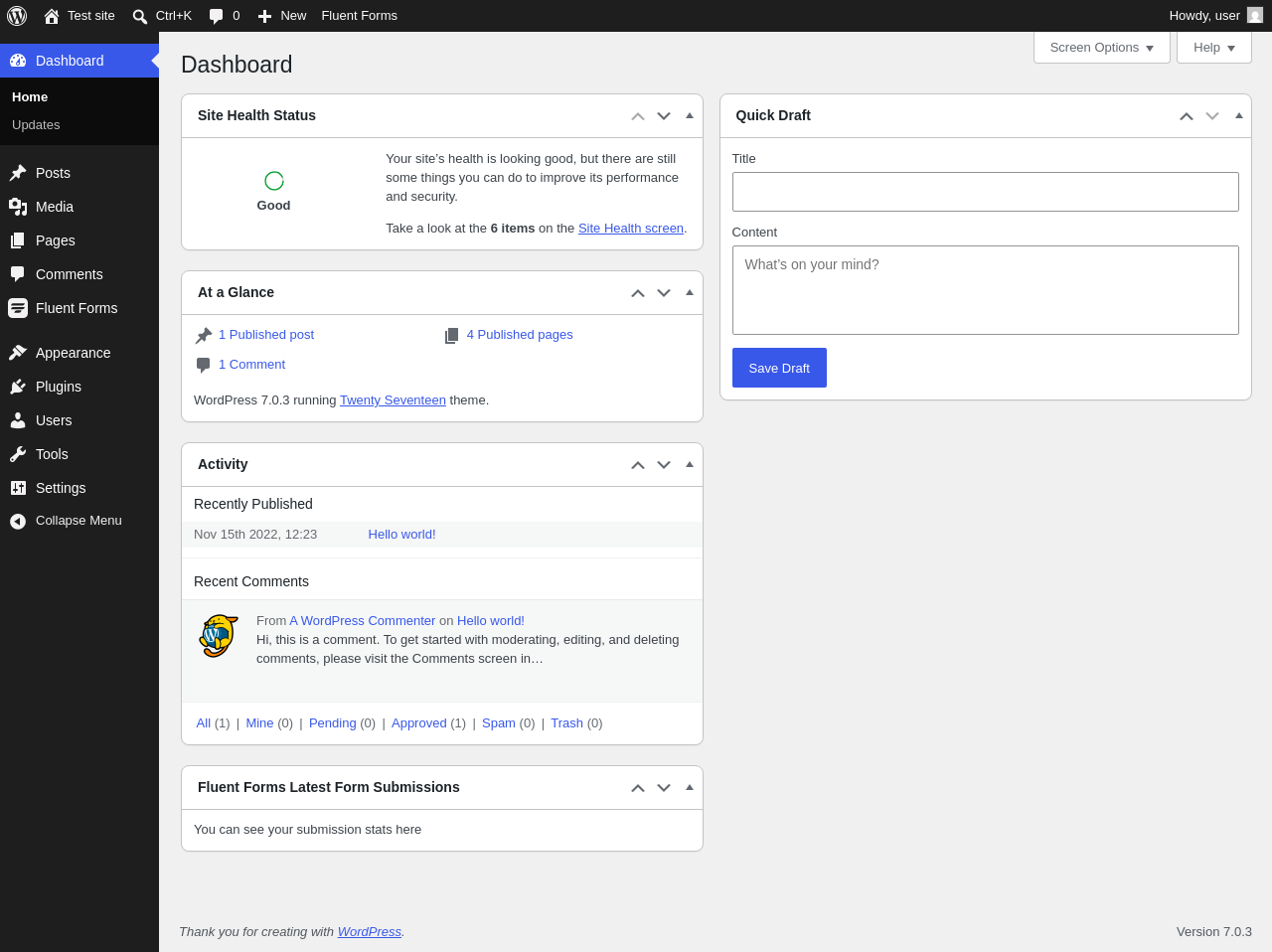Click the Comments sidebar icon
The image size is (1272, 952).
[x=18, y=274]
